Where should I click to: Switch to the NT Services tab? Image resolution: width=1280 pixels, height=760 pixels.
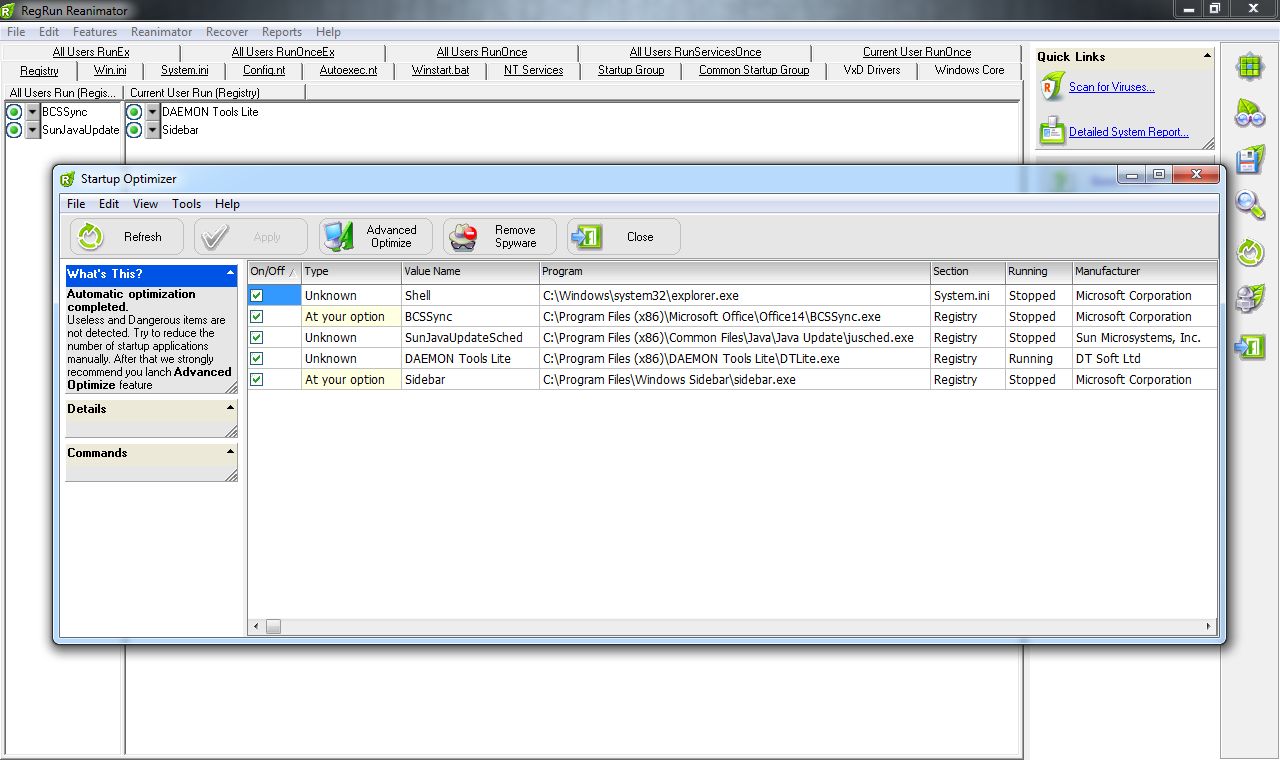click(x=533, y=70)
